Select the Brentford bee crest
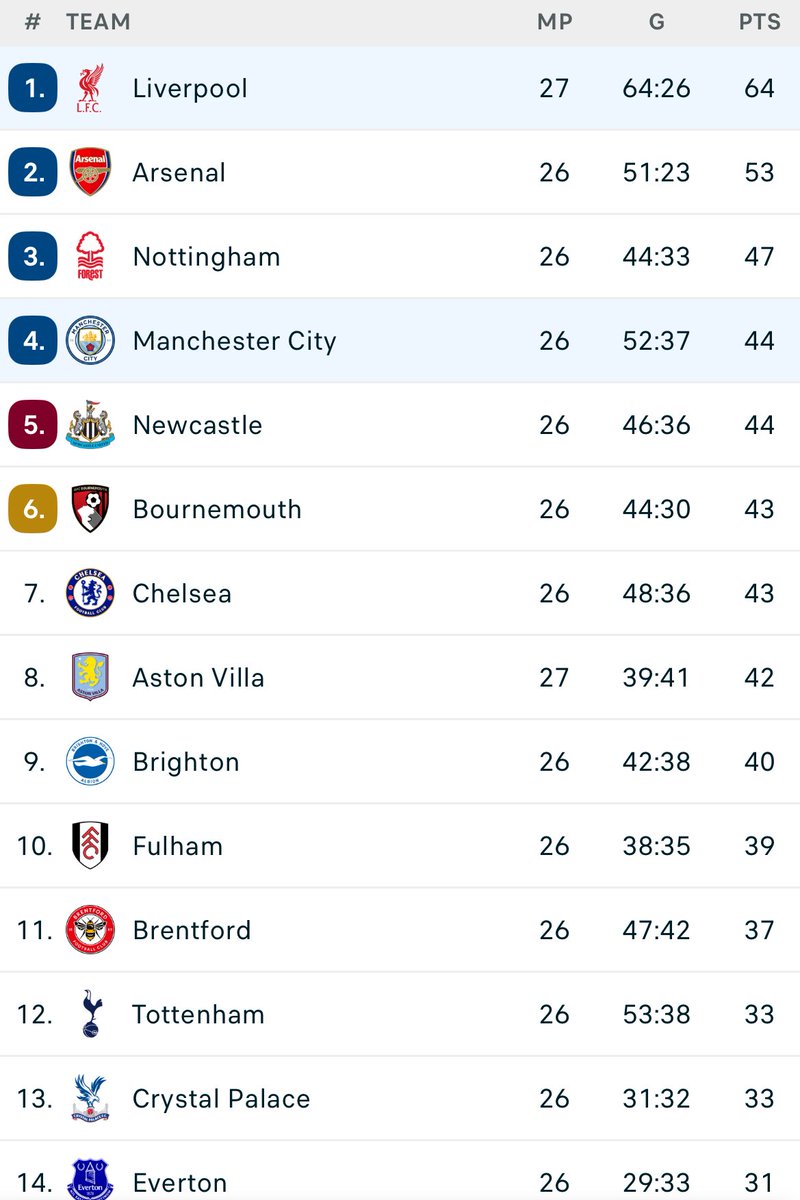The width and height of the screenshot is (800, 1200). pos(90,929)
